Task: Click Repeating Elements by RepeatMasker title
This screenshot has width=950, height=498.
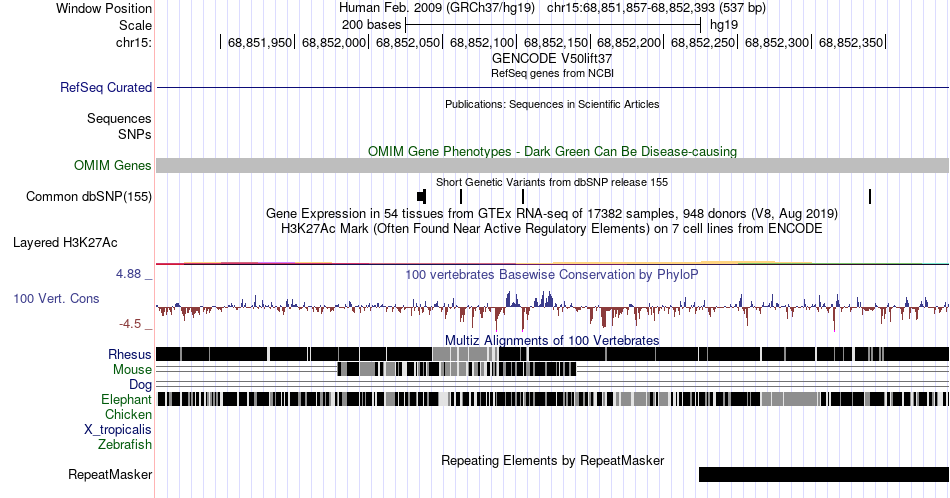Action: [552, 460]
